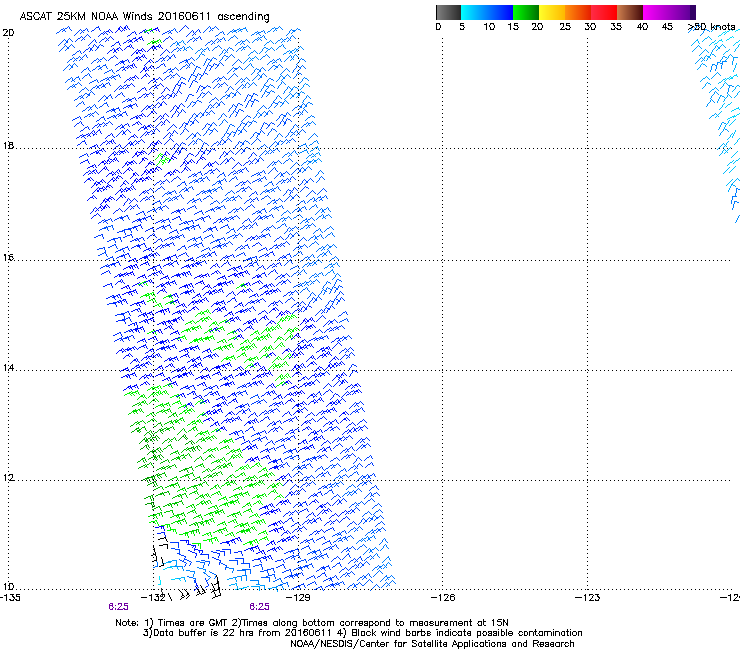Viewport: 740px width, 650px height.
Task: Click the plot title 'ASCAT 25KM NOAA Winds 20160611 ascending'
Action: coord(144,17)
